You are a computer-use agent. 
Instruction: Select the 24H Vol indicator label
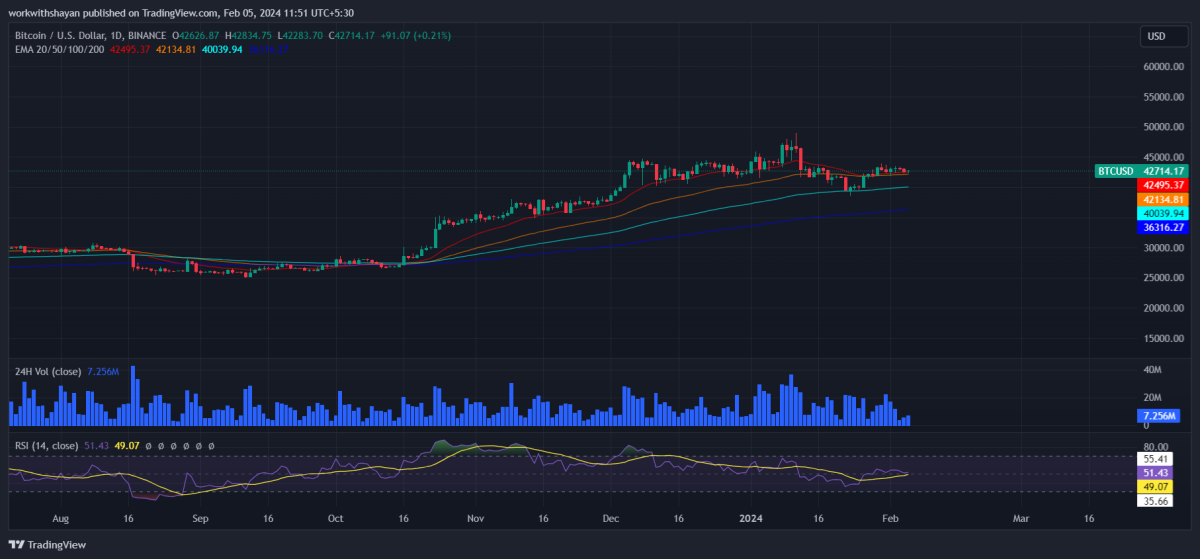coord(48,372)
